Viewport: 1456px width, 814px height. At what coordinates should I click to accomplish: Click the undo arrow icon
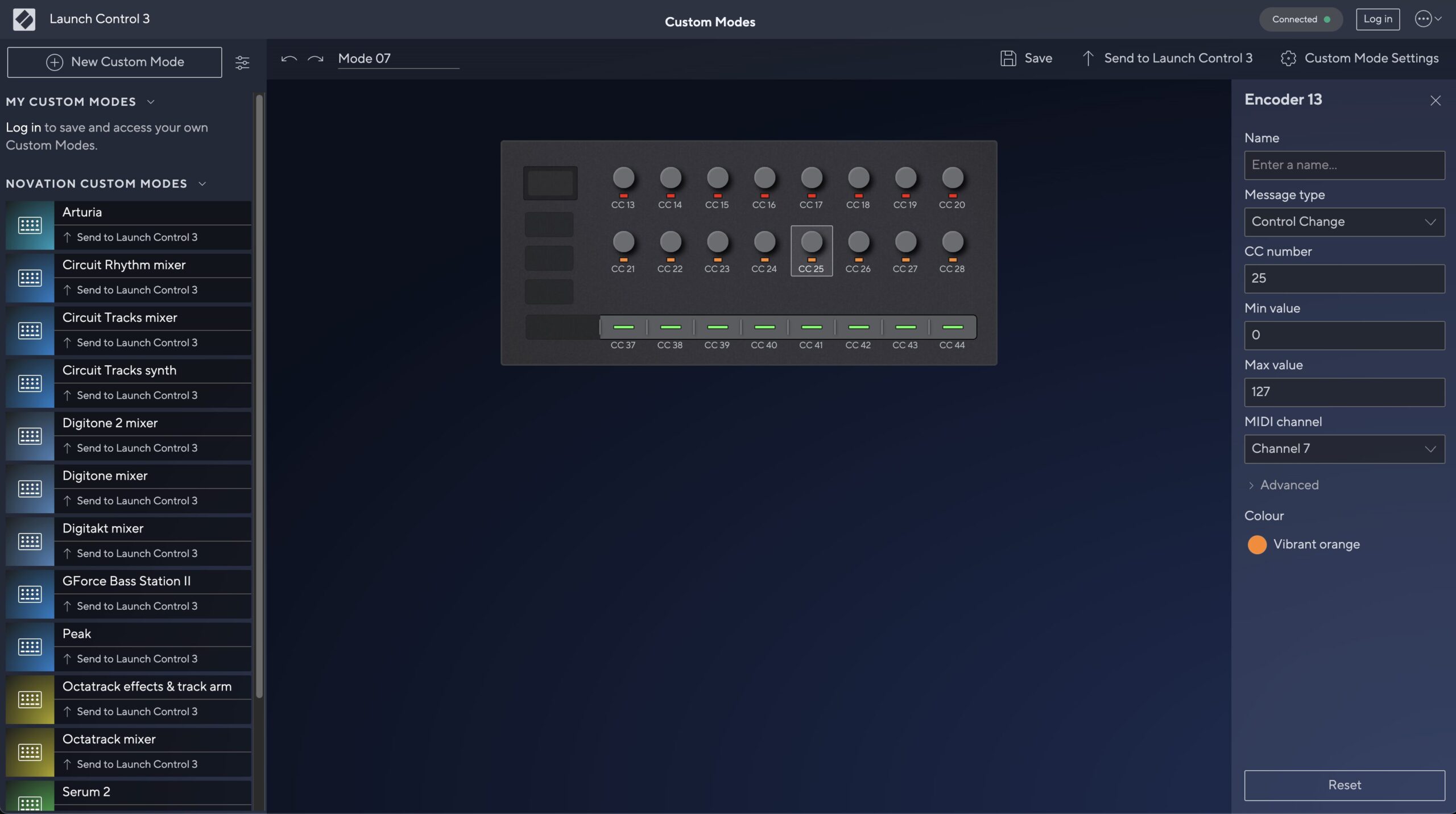tap(289, 59)
